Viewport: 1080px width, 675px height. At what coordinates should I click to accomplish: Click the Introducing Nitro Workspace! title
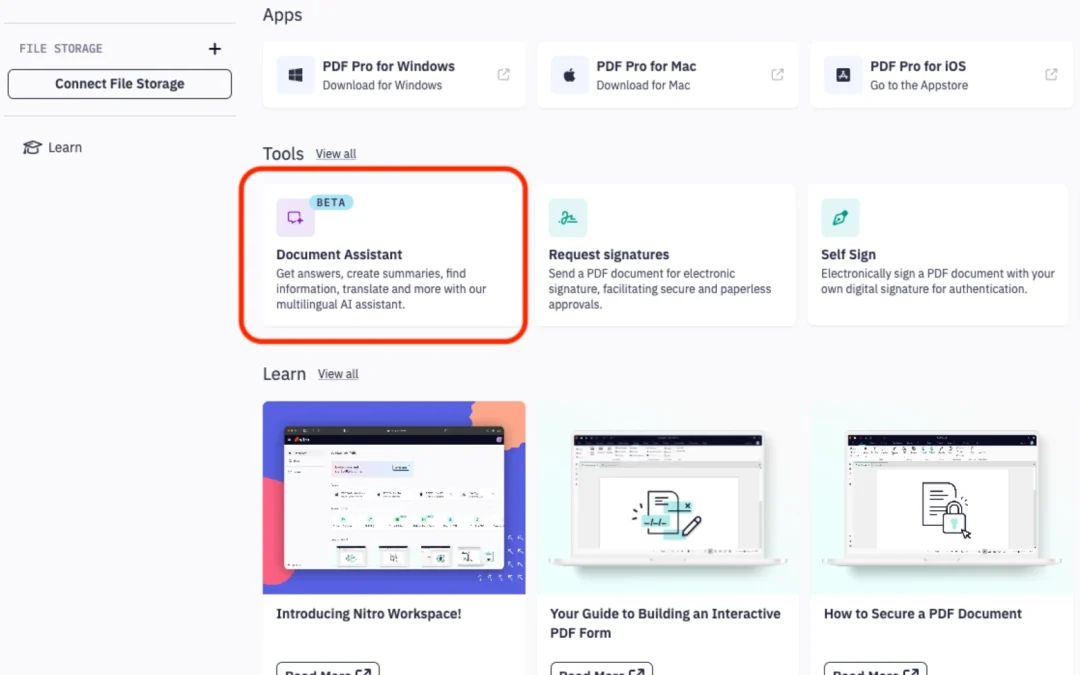[369, 614]
